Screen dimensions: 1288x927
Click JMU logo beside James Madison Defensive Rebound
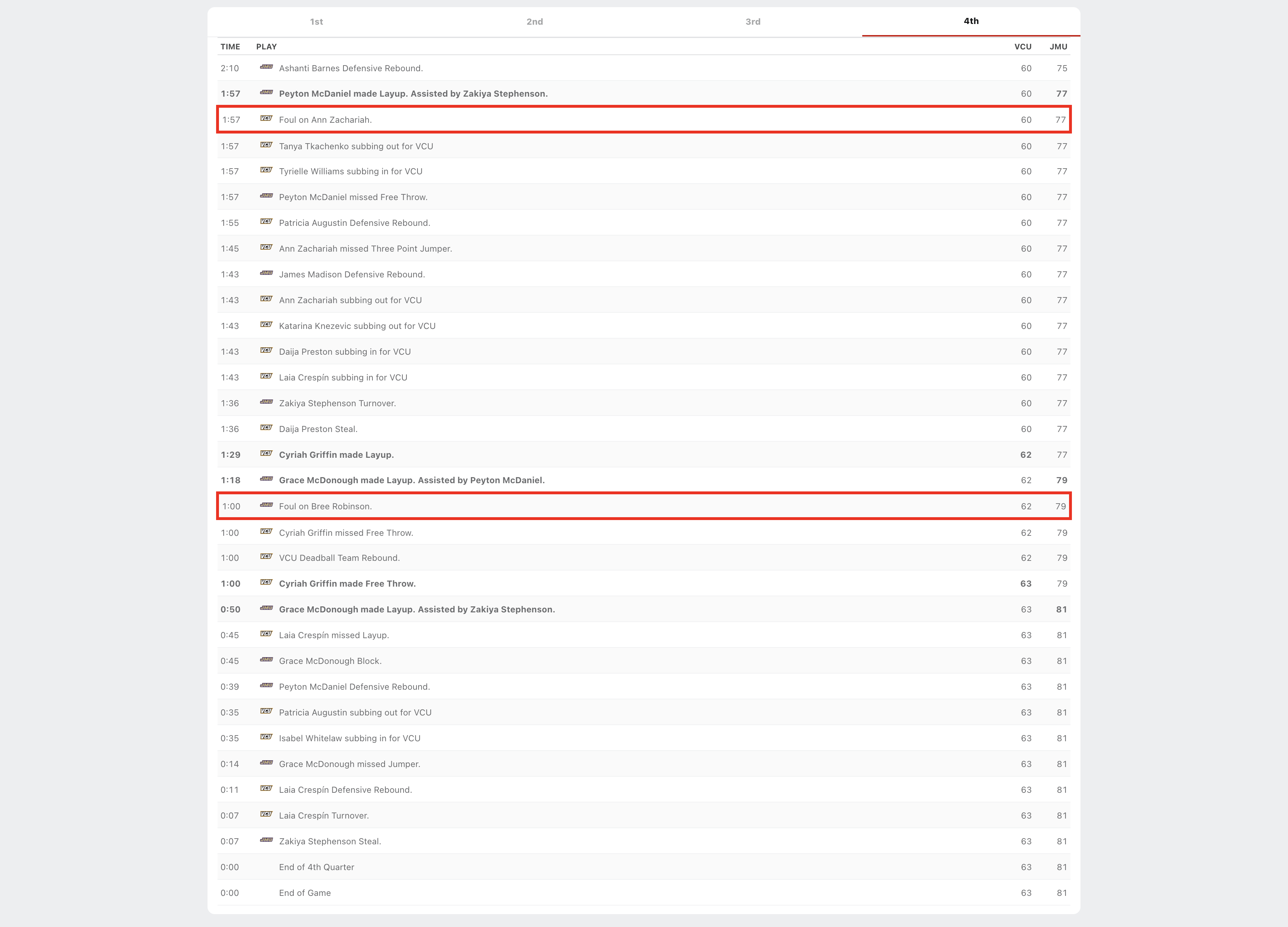pos(266,273)
